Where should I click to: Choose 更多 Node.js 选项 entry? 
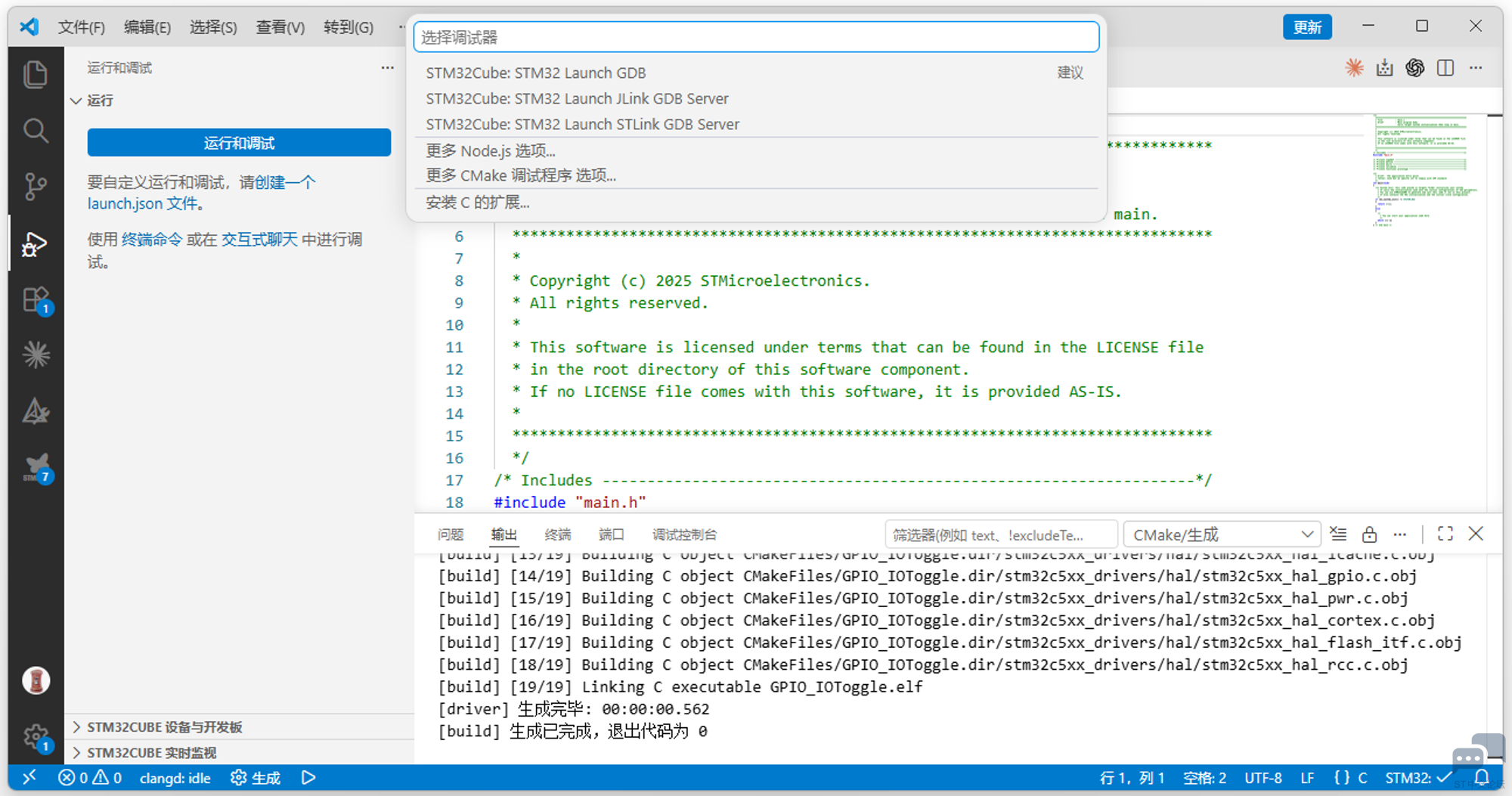coord(756,150)
